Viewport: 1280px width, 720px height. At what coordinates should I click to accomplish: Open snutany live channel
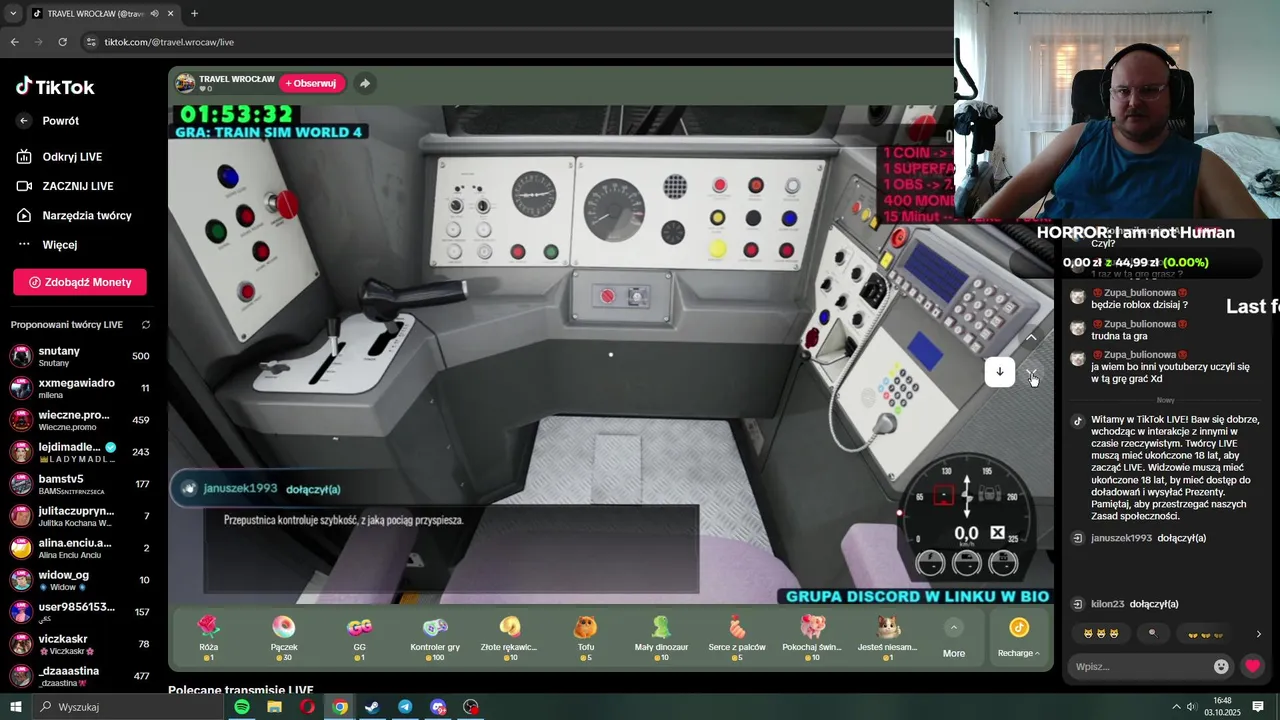80,356
